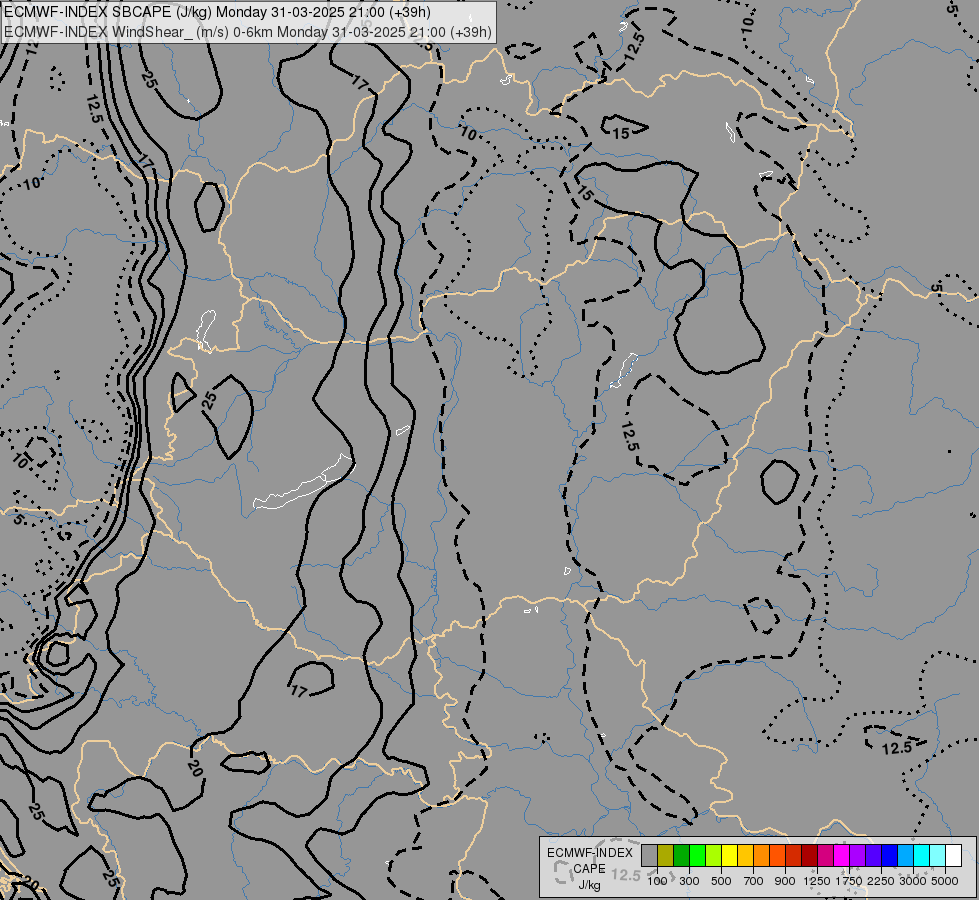Click the legend value 3000
This screenshot has height=900, width=979.
tap(913, 881)
